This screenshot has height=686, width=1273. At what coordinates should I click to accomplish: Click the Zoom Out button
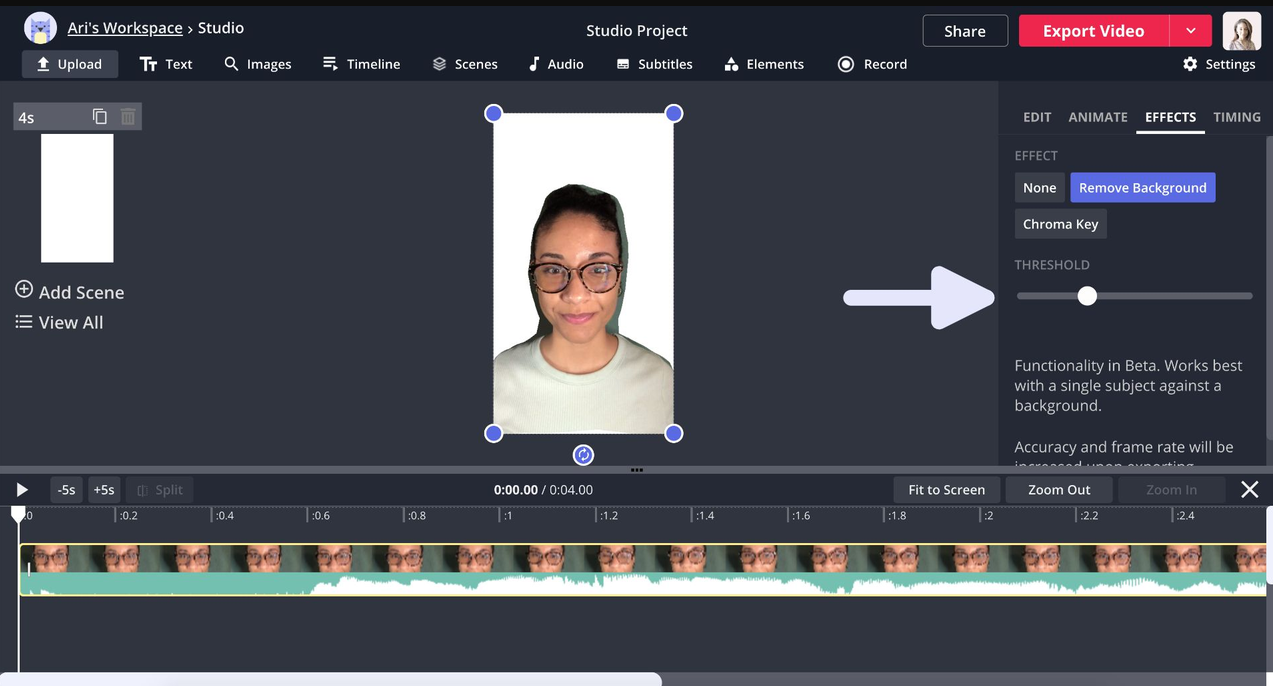(x=1059, y=490)
